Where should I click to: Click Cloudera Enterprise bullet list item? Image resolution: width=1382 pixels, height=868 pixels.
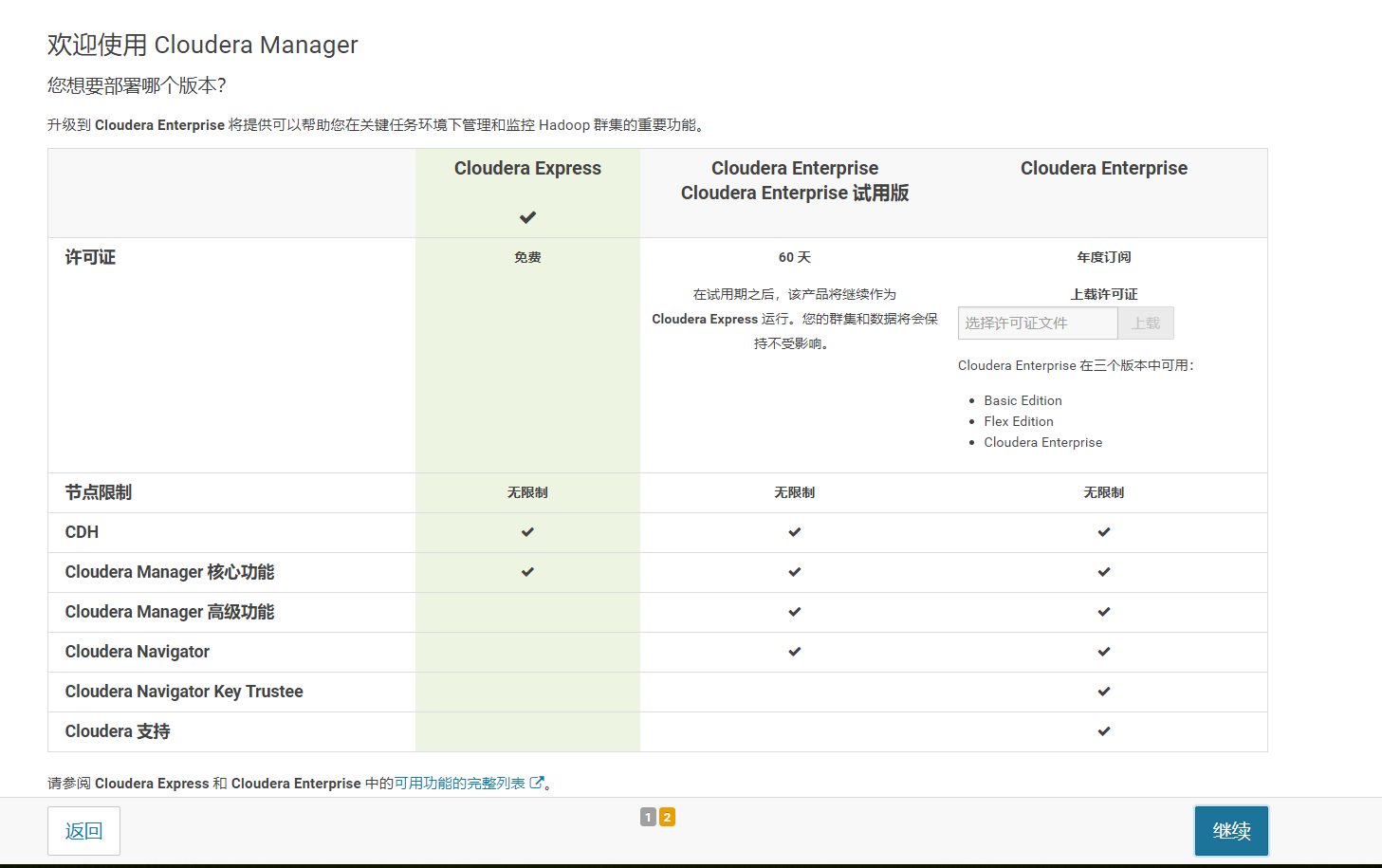tap(1043, 442)
